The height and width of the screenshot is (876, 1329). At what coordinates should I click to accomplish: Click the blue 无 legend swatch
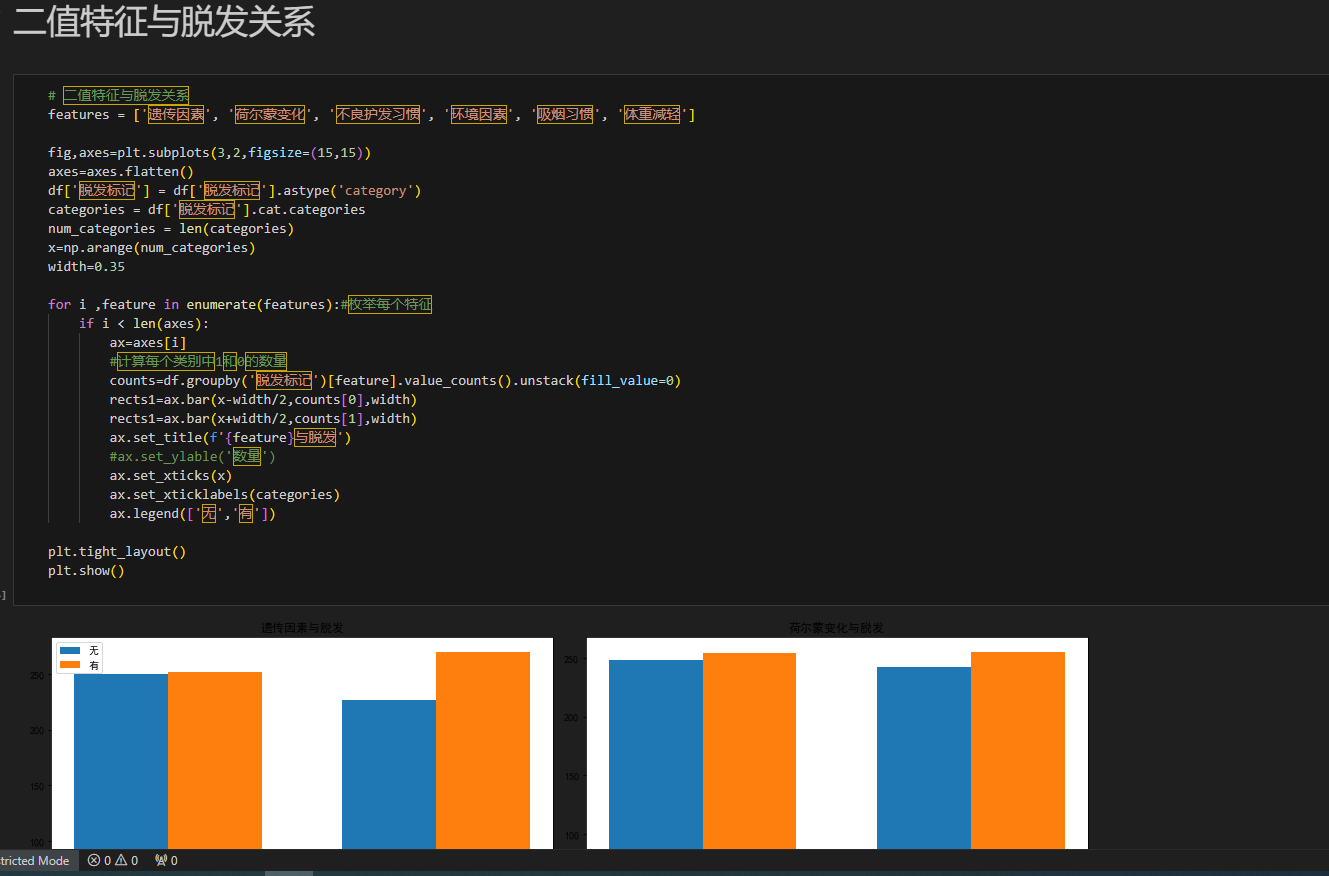point(69,651)
